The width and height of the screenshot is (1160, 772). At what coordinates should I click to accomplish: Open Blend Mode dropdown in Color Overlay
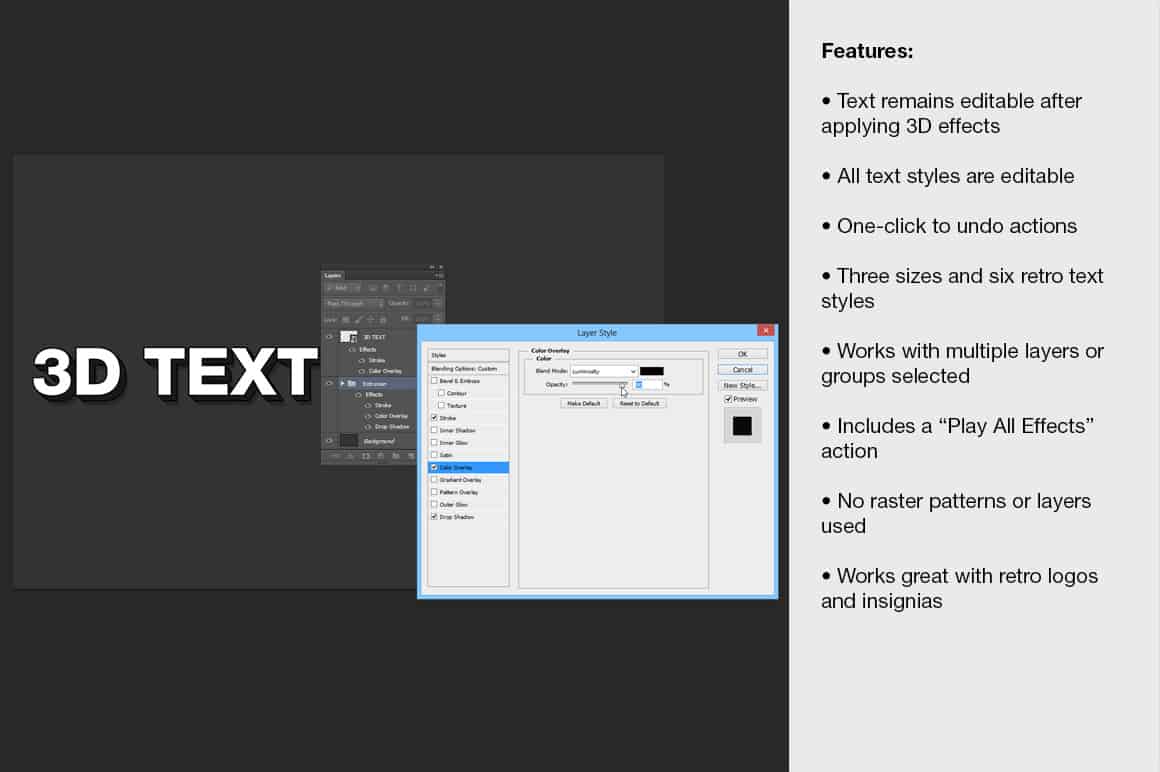[x=604, y=371]
